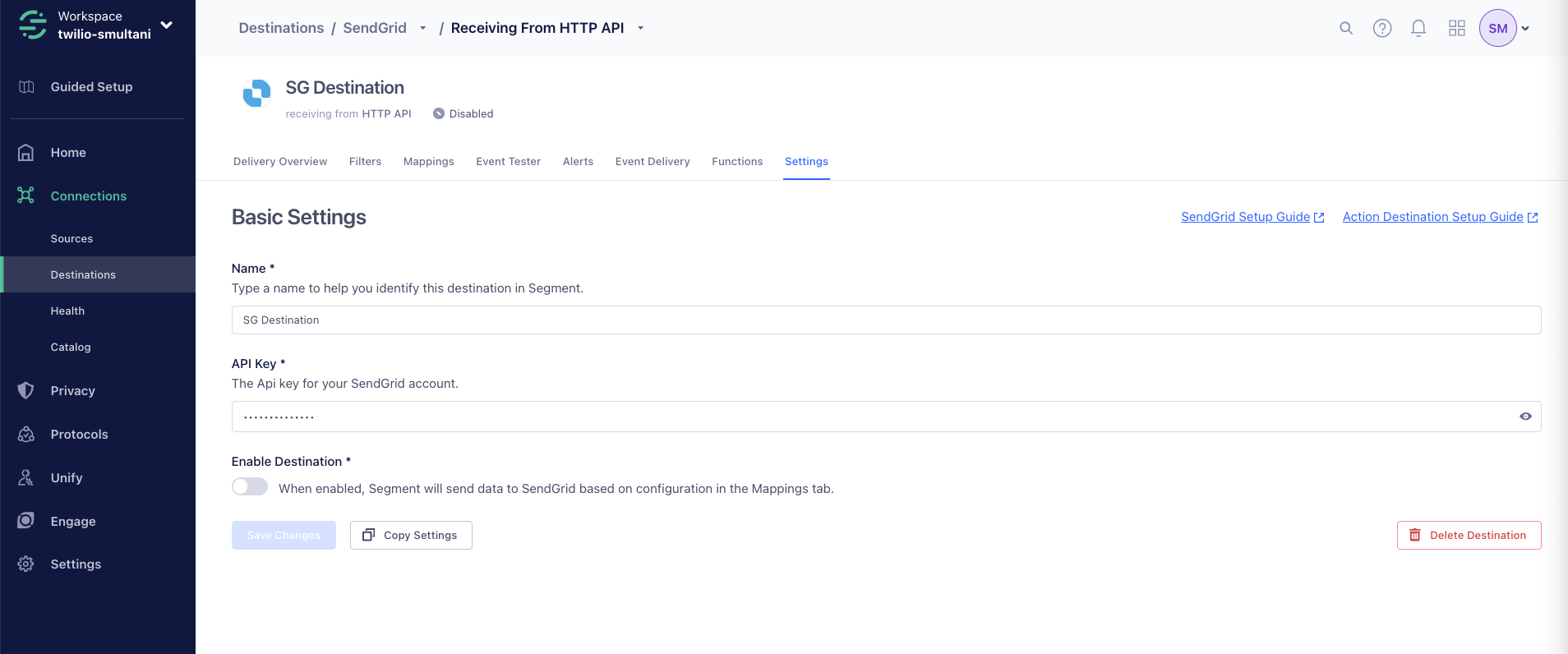The width and height of the screenshot is (1568, 654).
Task: Click the Home house icon
Action: pos(26,153)
